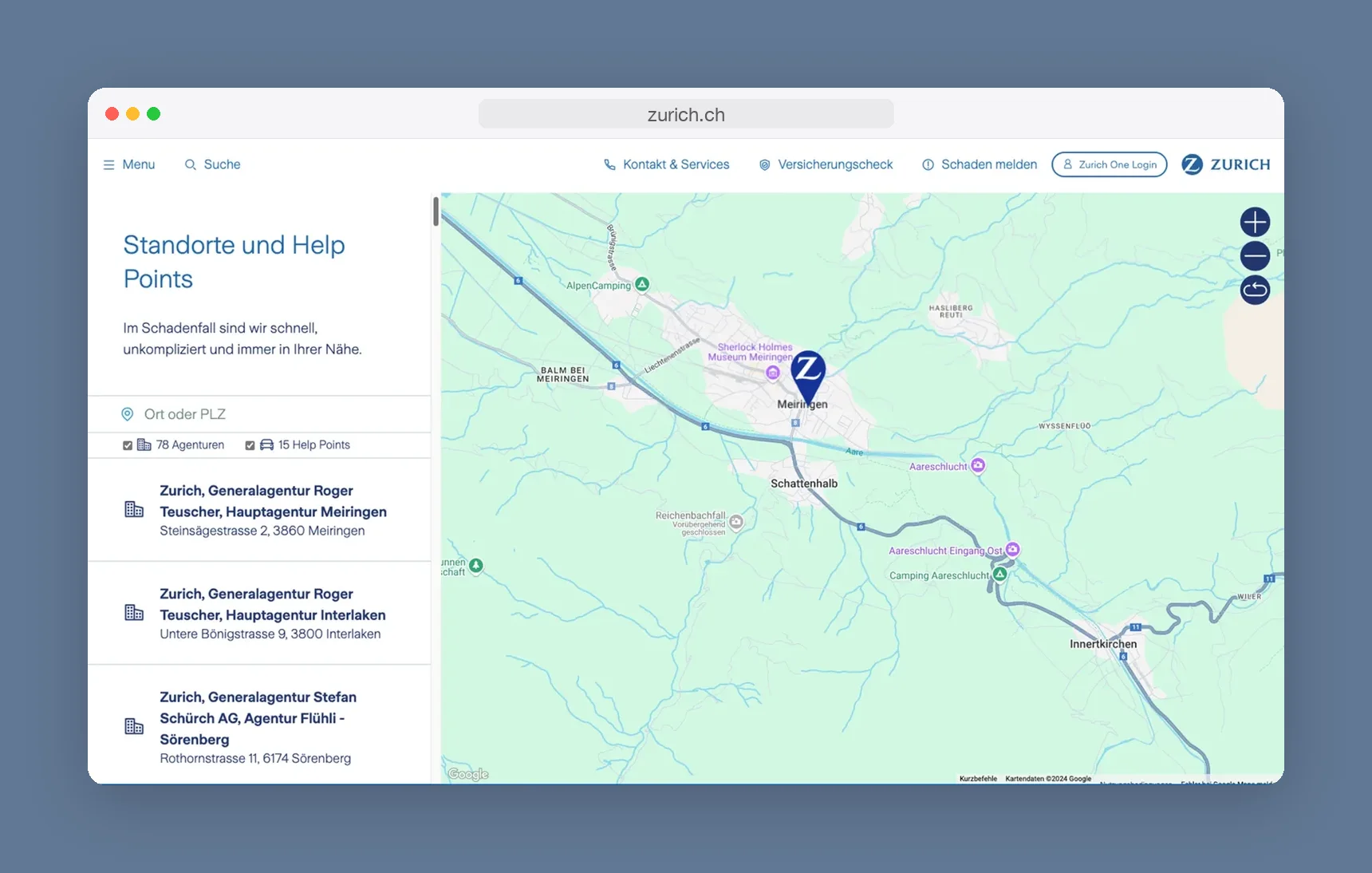Click building icon beside Hauptagentur Interlaken
The width and height of the screenshot is (1372, 873).
pos(134,612)
